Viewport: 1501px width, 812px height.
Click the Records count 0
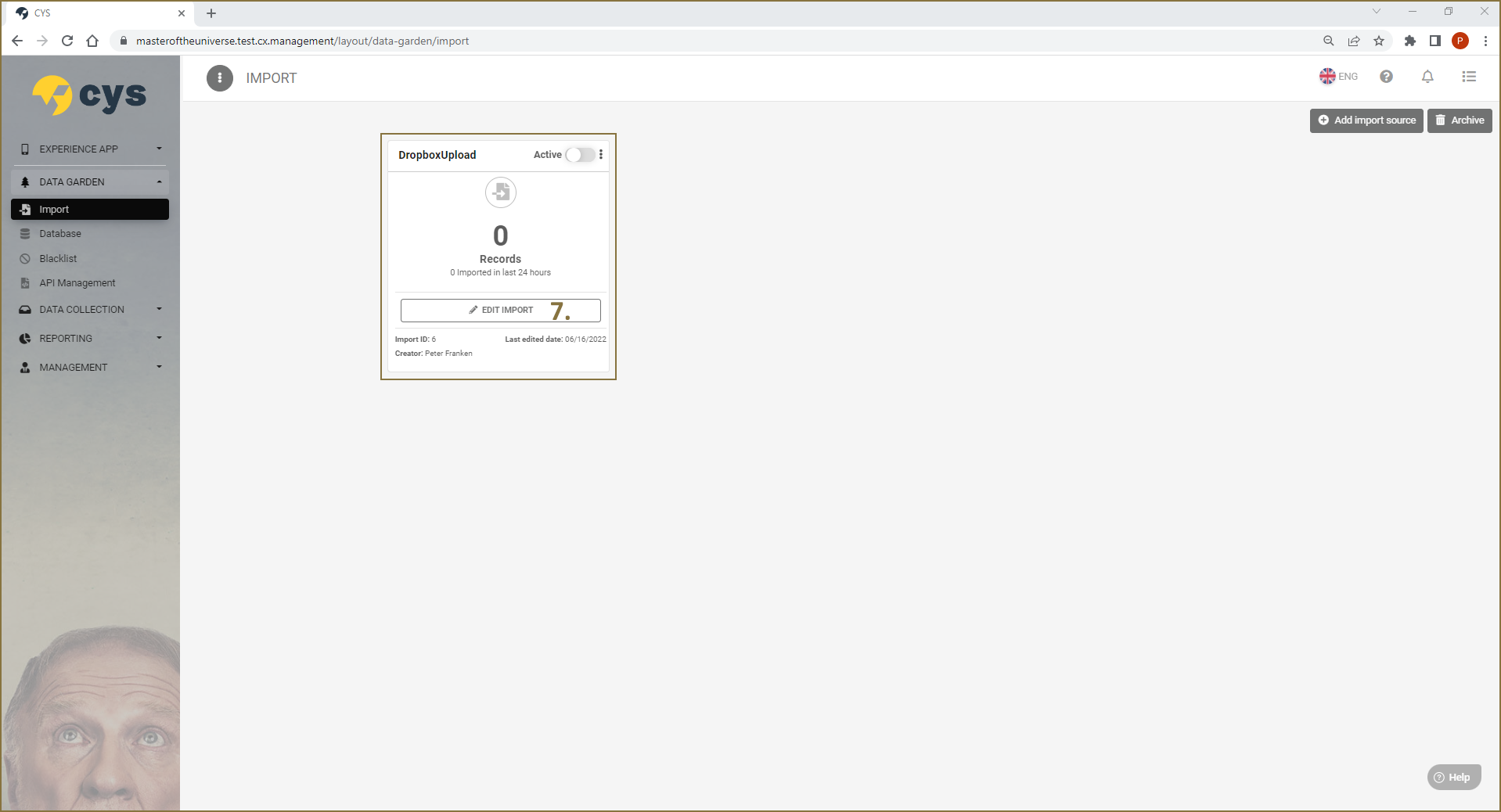click(501, 235)
